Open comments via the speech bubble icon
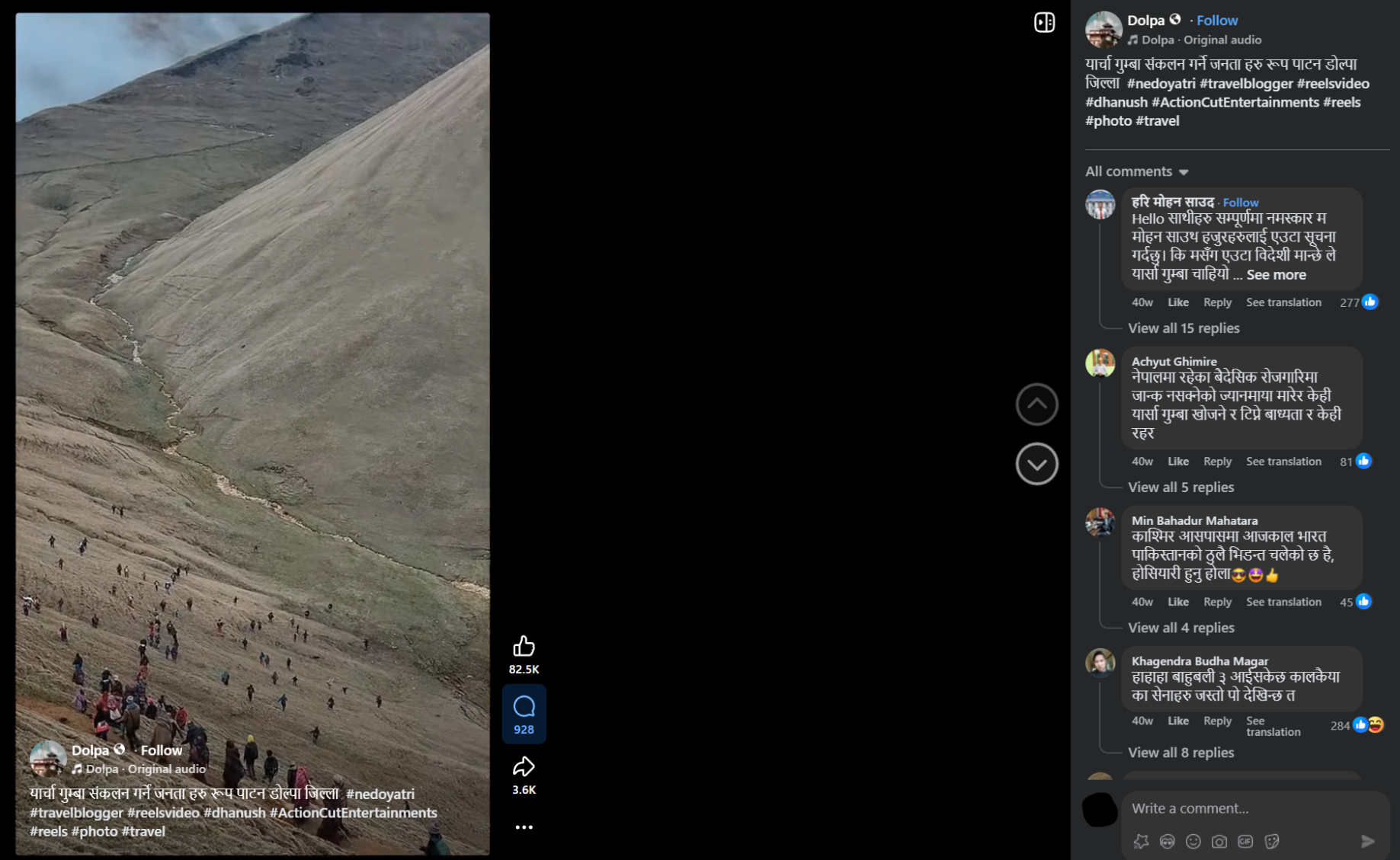The image size is (1400, 860). pos(524,707)
